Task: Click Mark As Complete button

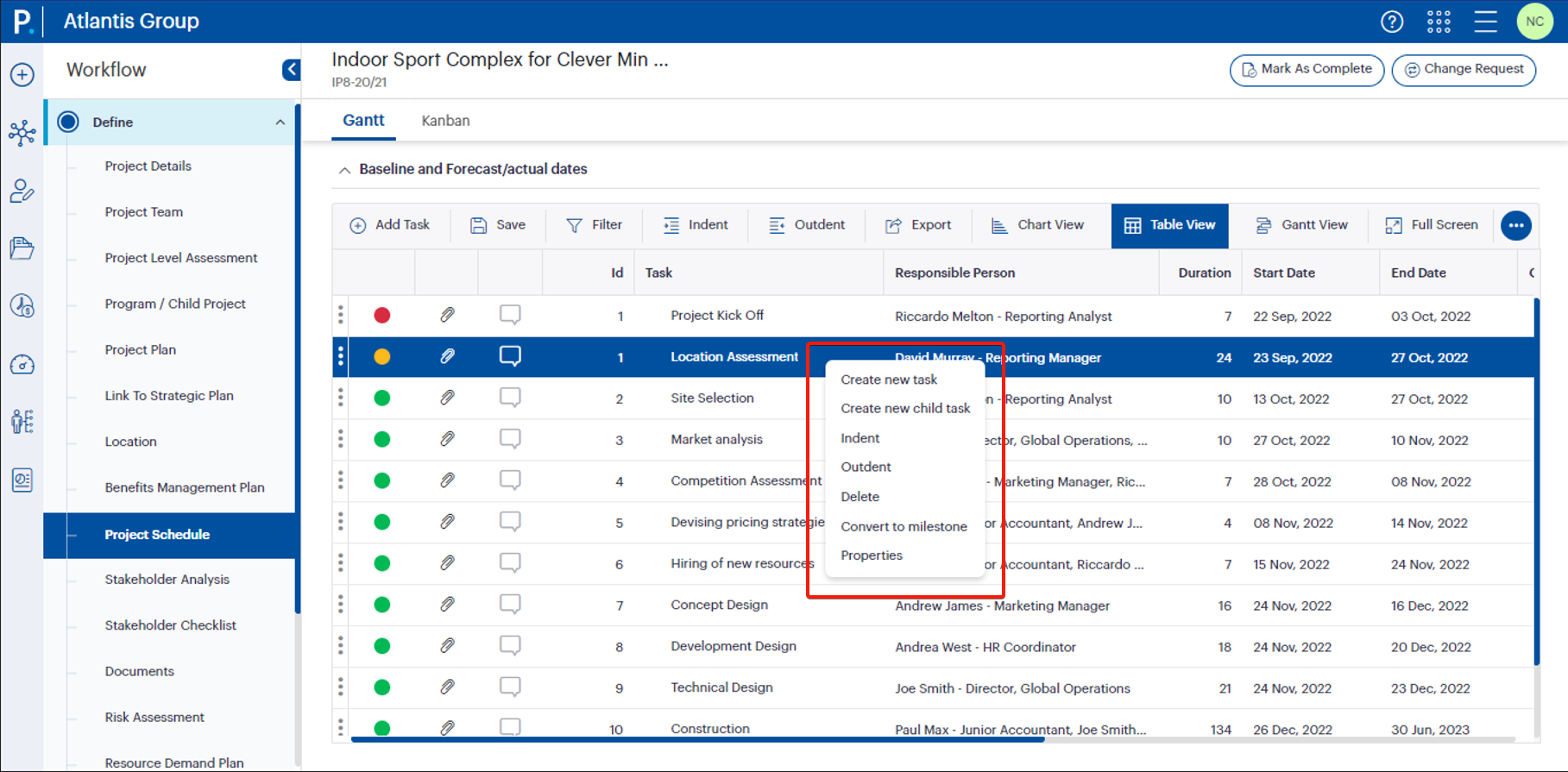Action: pyautogui.click(x=1307, y=69)
